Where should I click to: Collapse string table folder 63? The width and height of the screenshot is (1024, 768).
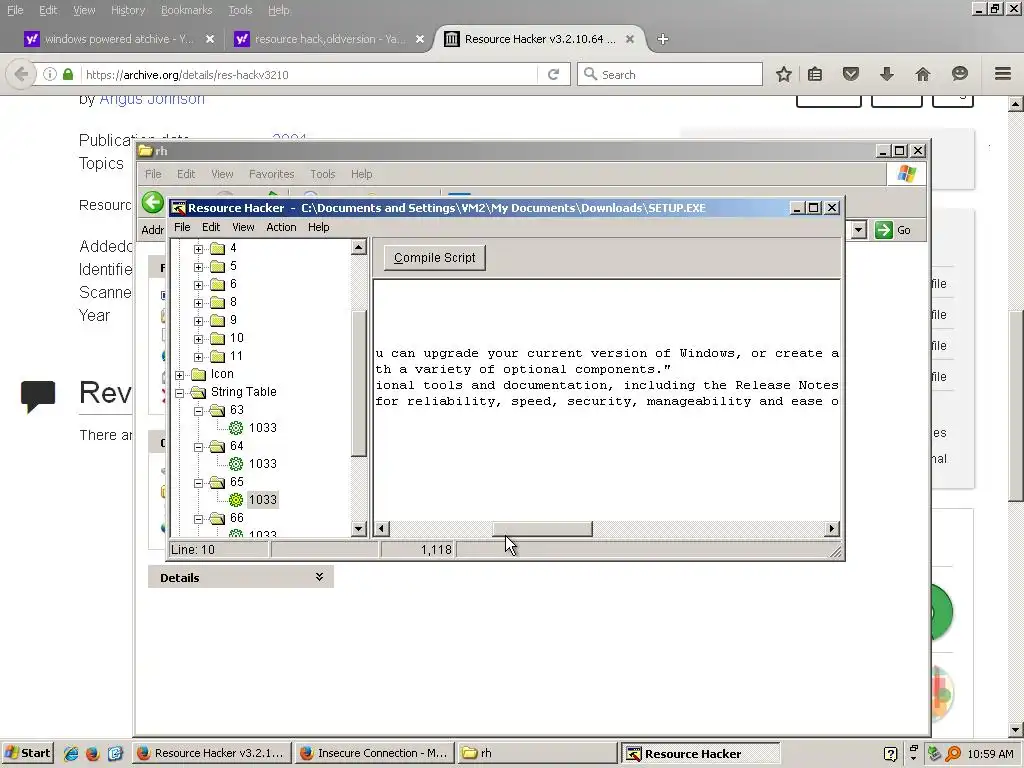click(x=199, y=411)
